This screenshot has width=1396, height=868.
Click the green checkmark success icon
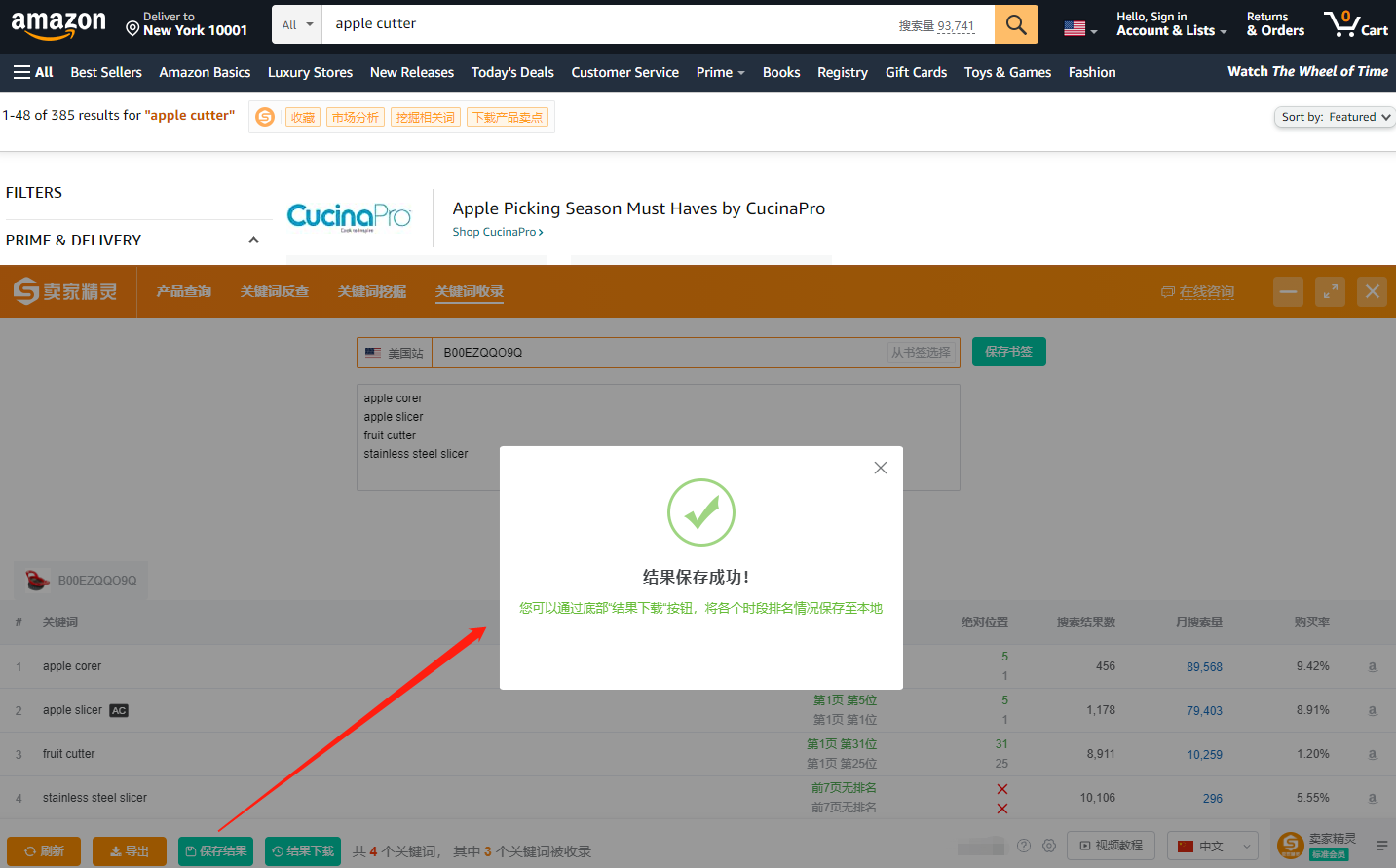pos(701,512)
